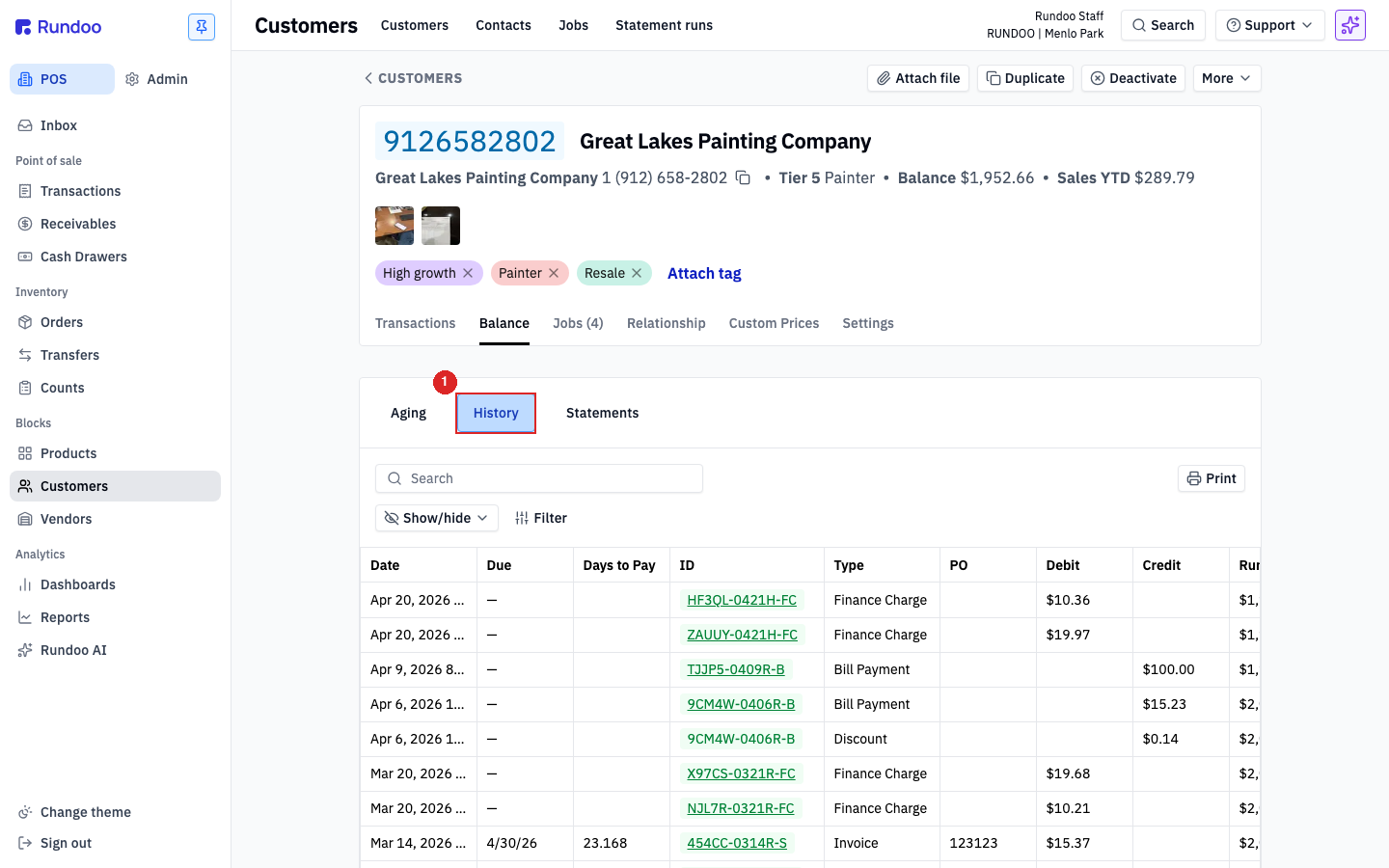Click Sign out
Image resolution: width=1389 pixels, height=868 pixels.
point(116,843)
